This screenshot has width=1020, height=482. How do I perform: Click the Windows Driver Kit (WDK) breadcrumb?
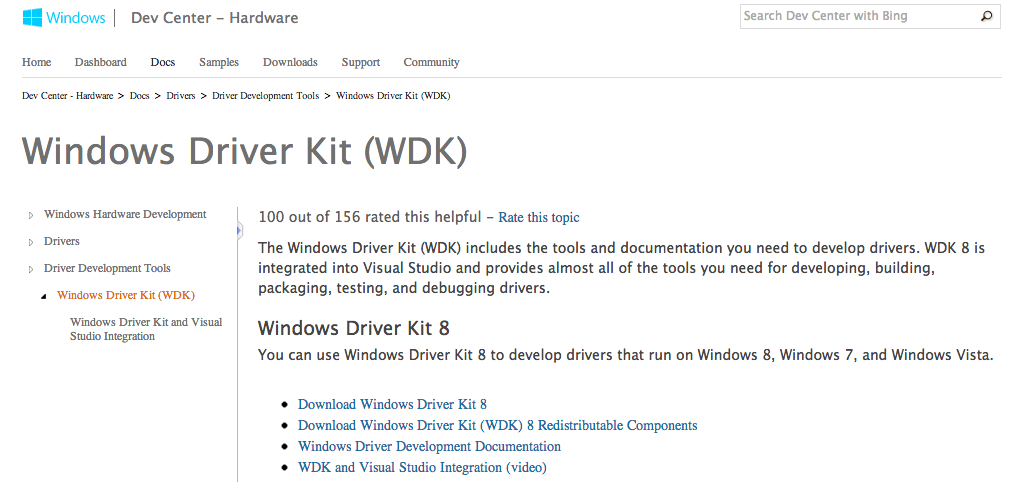[393, 96]
